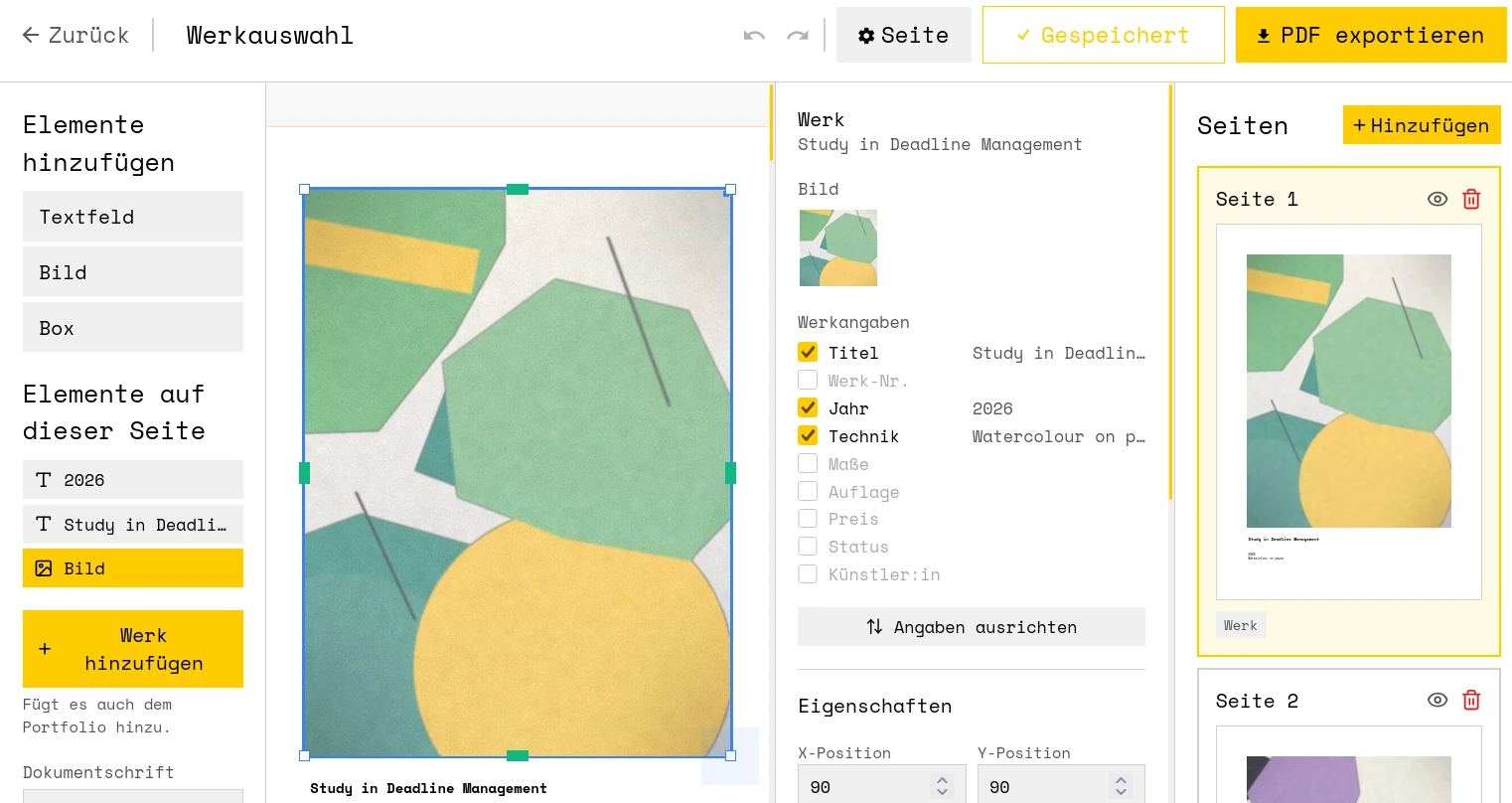The height and width of the screenshot is (803, 1512).
Task: Click the Gespeichert save status button
Action: click(x=1104, y=35)
